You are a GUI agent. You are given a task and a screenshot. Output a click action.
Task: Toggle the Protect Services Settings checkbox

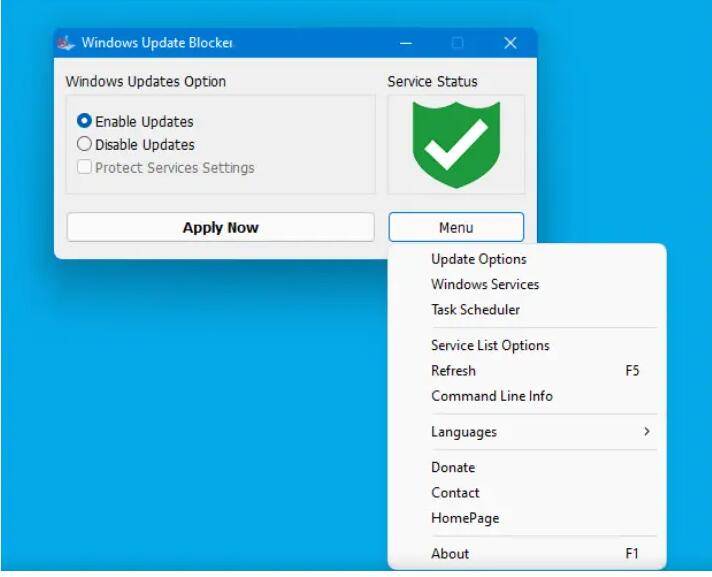(85, 168)
